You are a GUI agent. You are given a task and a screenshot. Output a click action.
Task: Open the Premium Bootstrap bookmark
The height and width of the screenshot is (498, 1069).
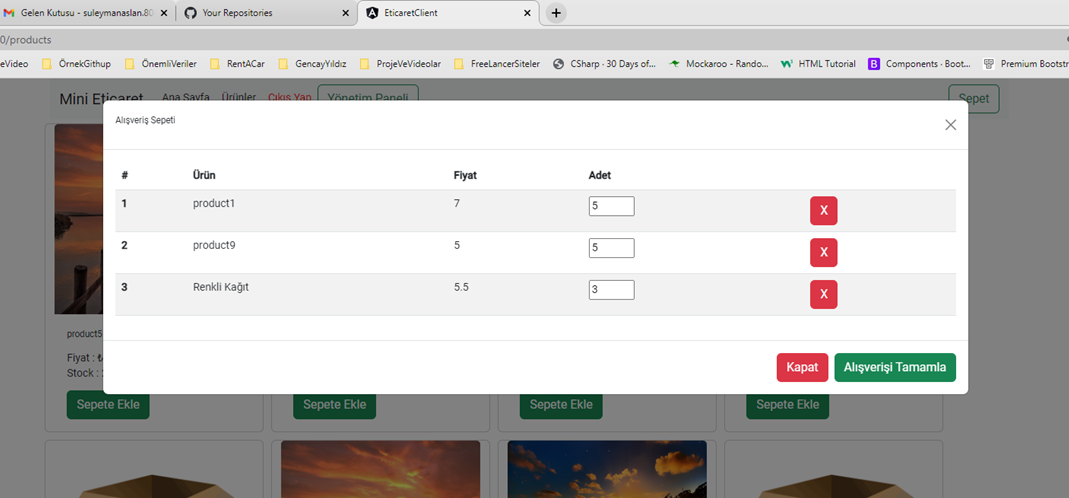[x=1026, y=64]
